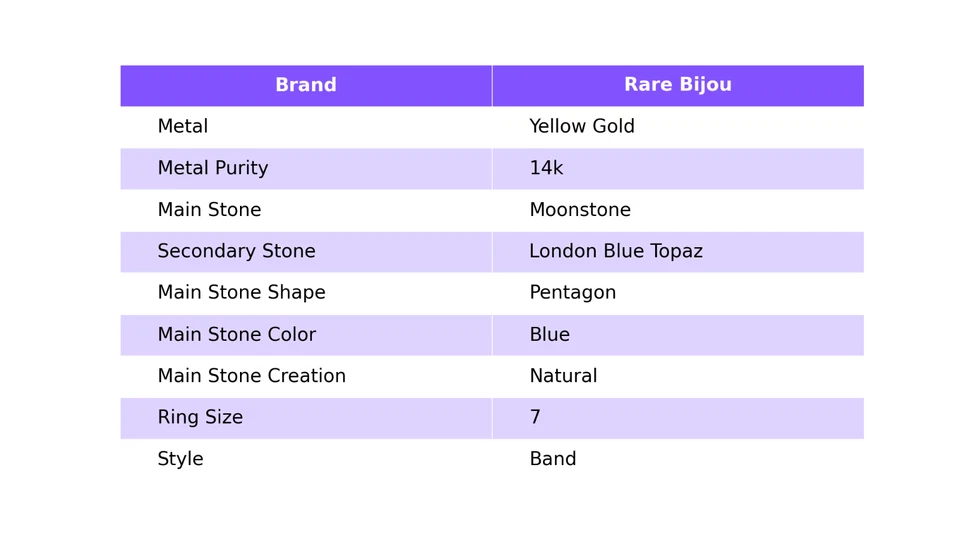
Task: Click the Main Stone Color label
Action: (x=237, y=334)
